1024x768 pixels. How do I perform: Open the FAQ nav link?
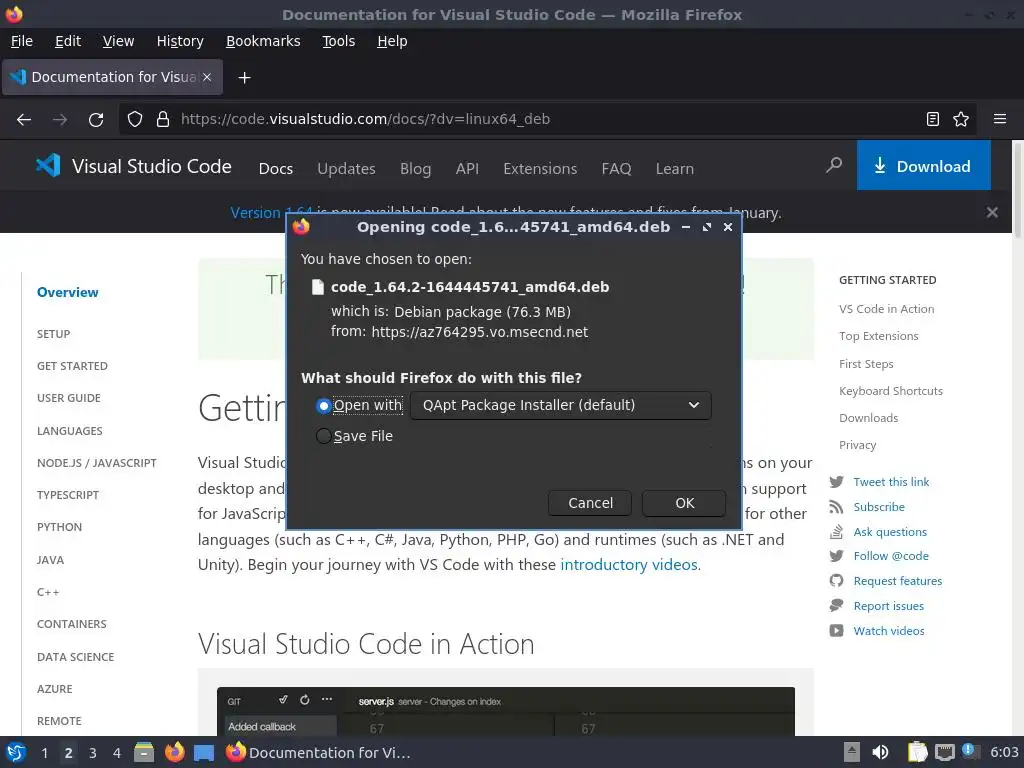[616, 168]
